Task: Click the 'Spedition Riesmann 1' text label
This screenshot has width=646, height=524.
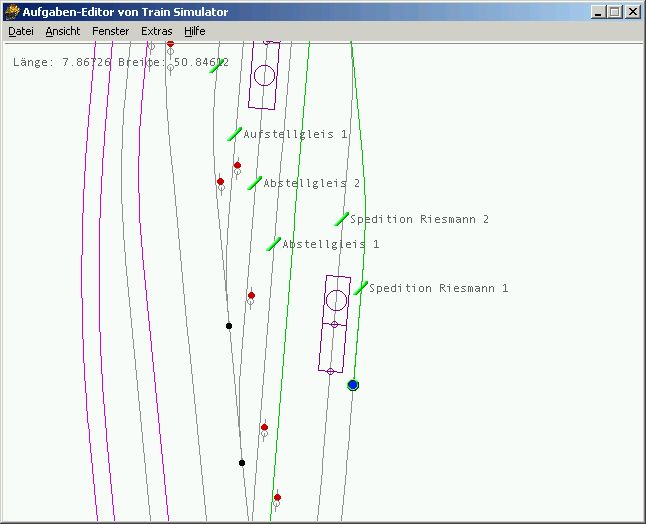Action: coord(438,288)
